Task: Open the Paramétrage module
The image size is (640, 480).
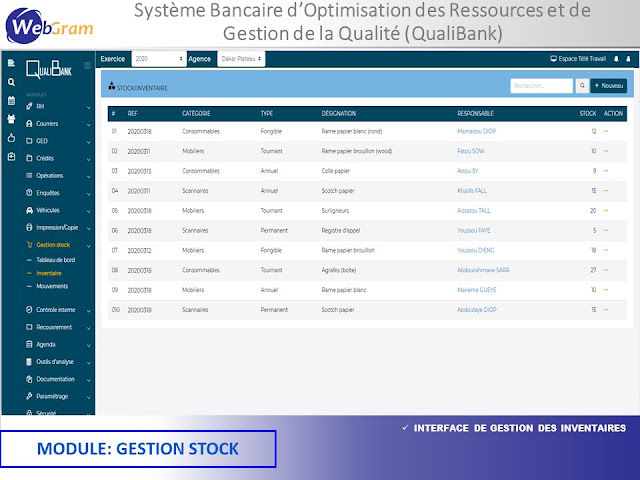Action: pyautogui.click(x=52, y=396)
